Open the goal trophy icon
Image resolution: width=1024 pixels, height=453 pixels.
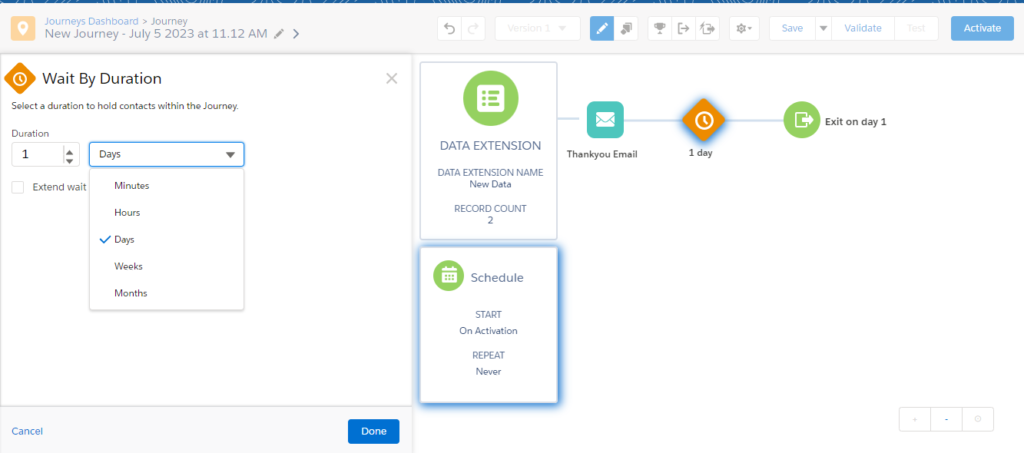pos(658,28)
